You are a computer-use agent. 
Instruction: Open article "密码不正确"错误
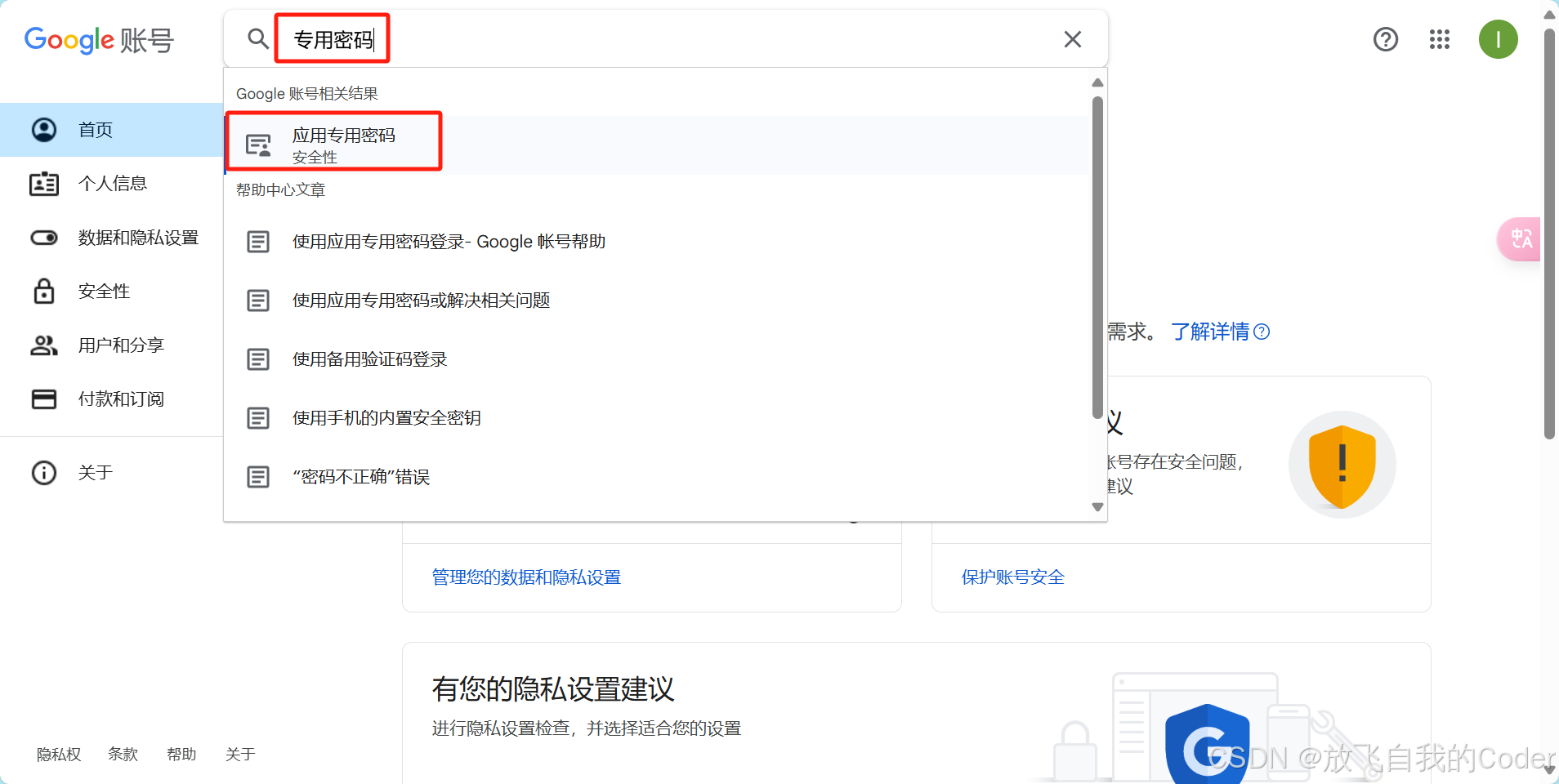658,477
